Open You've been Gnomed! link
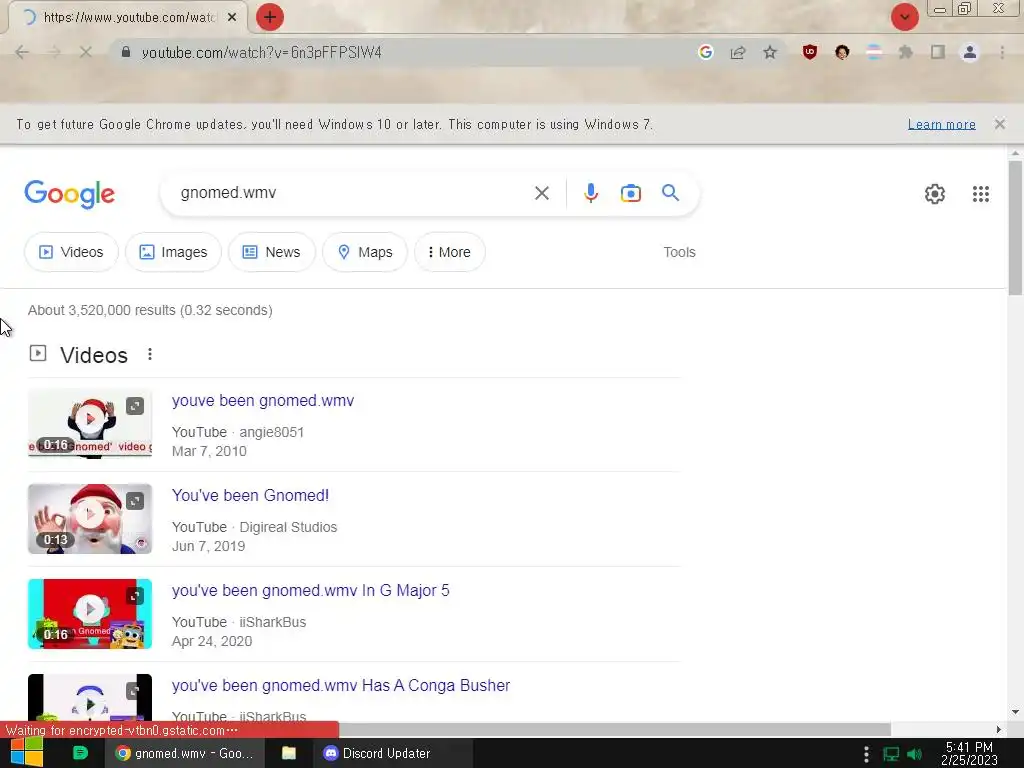This screenshot has height=768, width=1024. click(250, 495)
